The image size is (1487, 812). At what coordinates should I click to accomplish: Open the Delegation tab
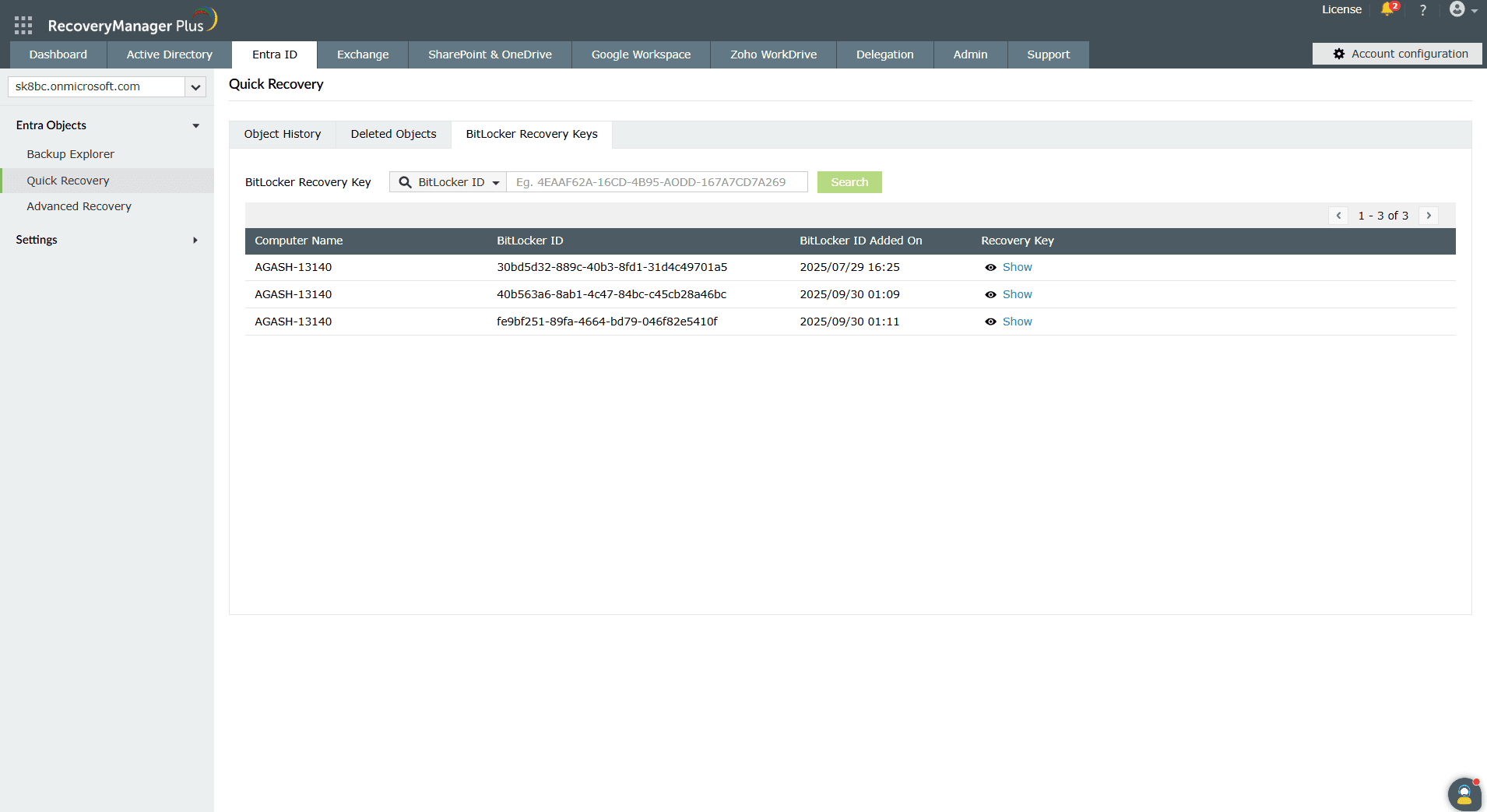tap(885, 54)
